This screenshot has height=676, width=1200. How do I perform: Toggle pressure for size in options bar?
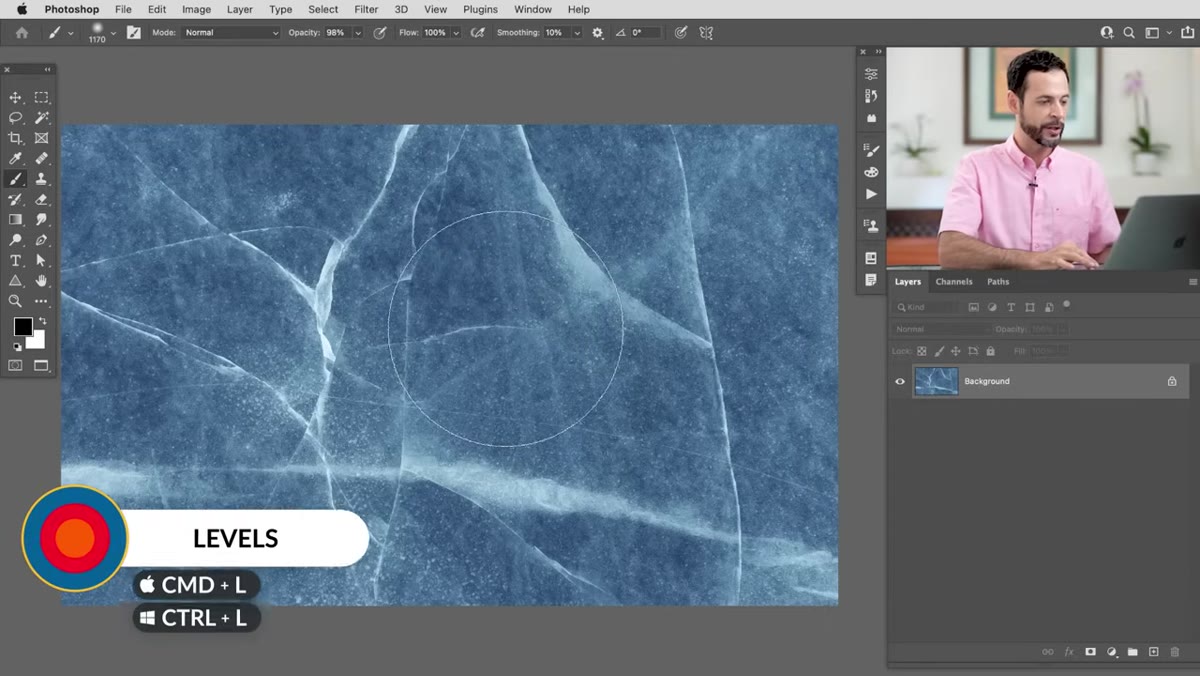680,33
